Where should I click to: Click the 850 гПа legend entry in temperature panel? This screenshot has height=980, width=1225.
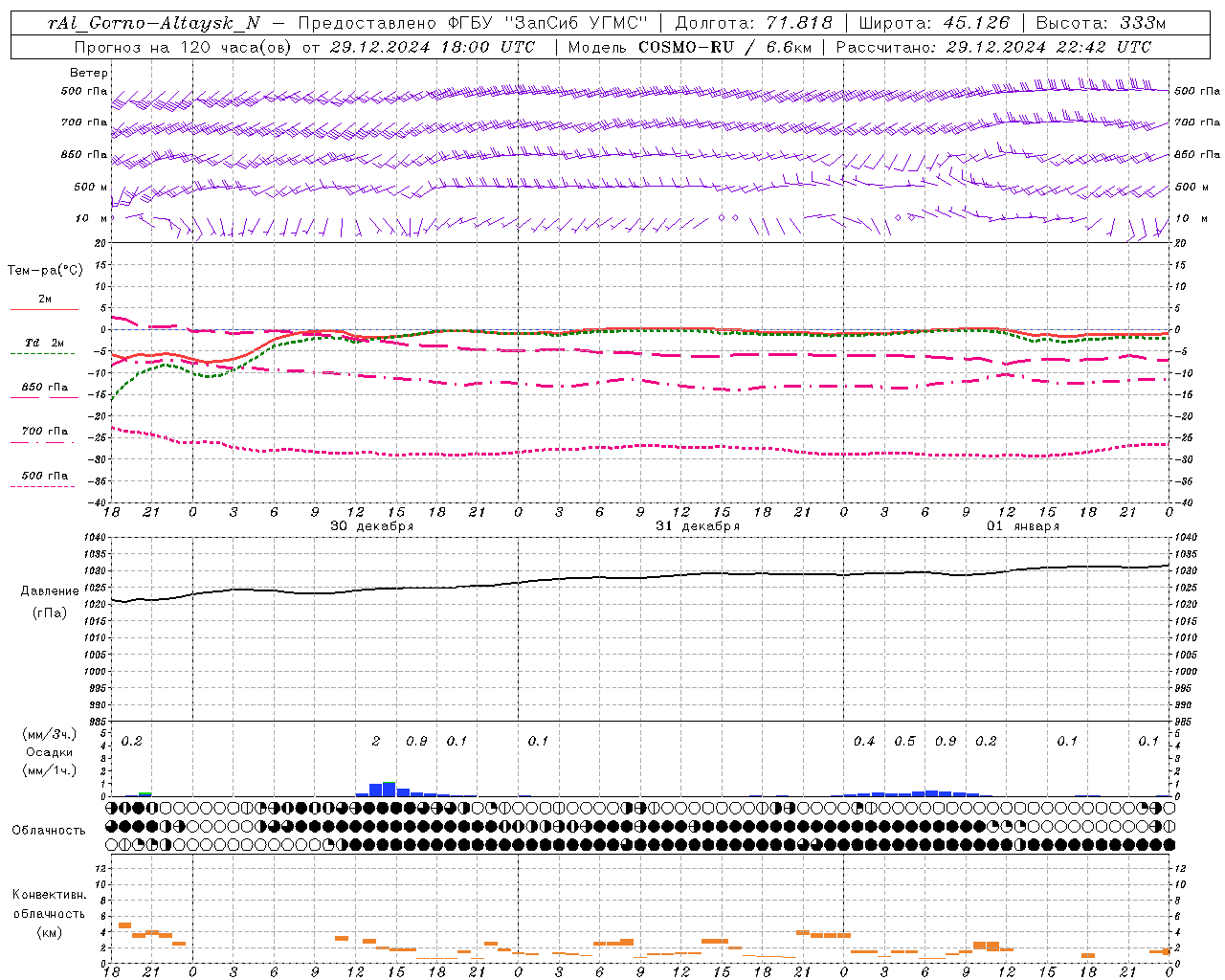pyautogui.click(x=45, y=388)
